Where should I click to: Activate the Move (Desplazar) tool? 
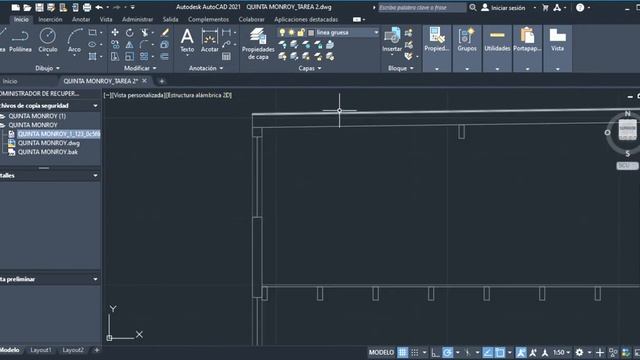point(115,33)
